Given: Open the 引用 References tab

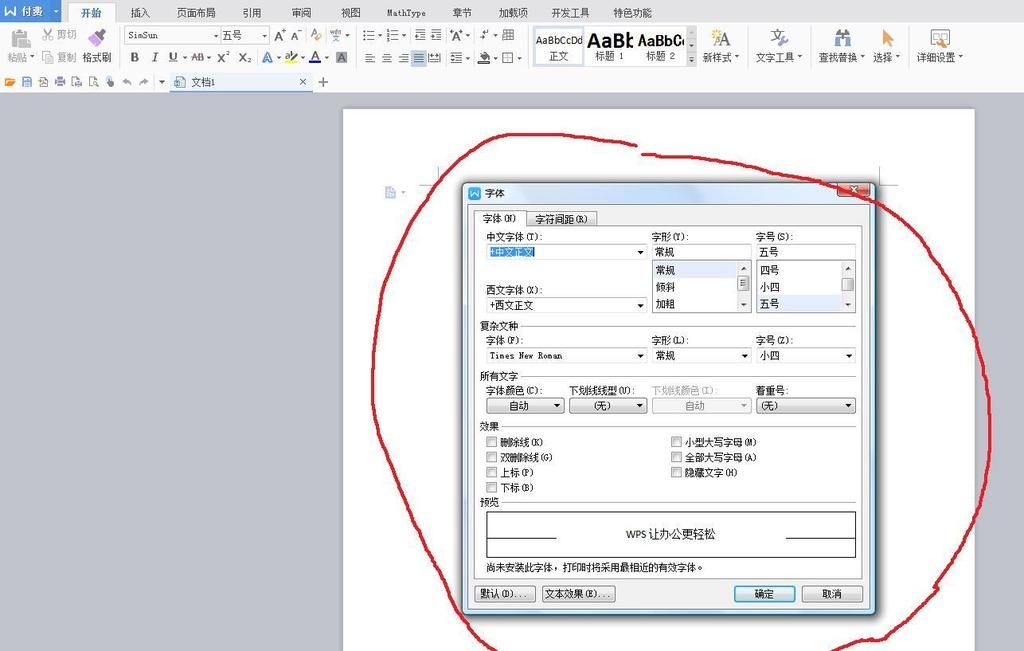Looking at the screenshot, I should click(x=252, y=12).
